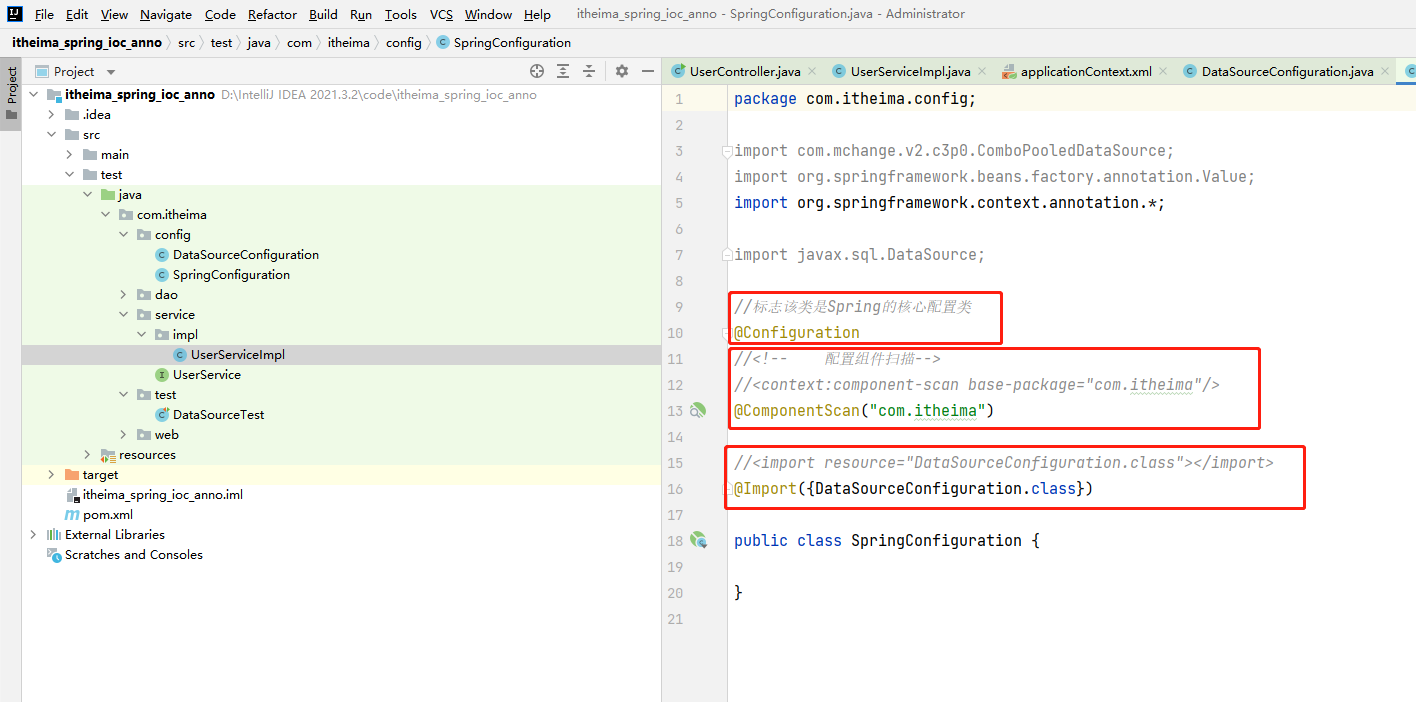Click gutter bean icon on line 13

click(x=698, y=410)
